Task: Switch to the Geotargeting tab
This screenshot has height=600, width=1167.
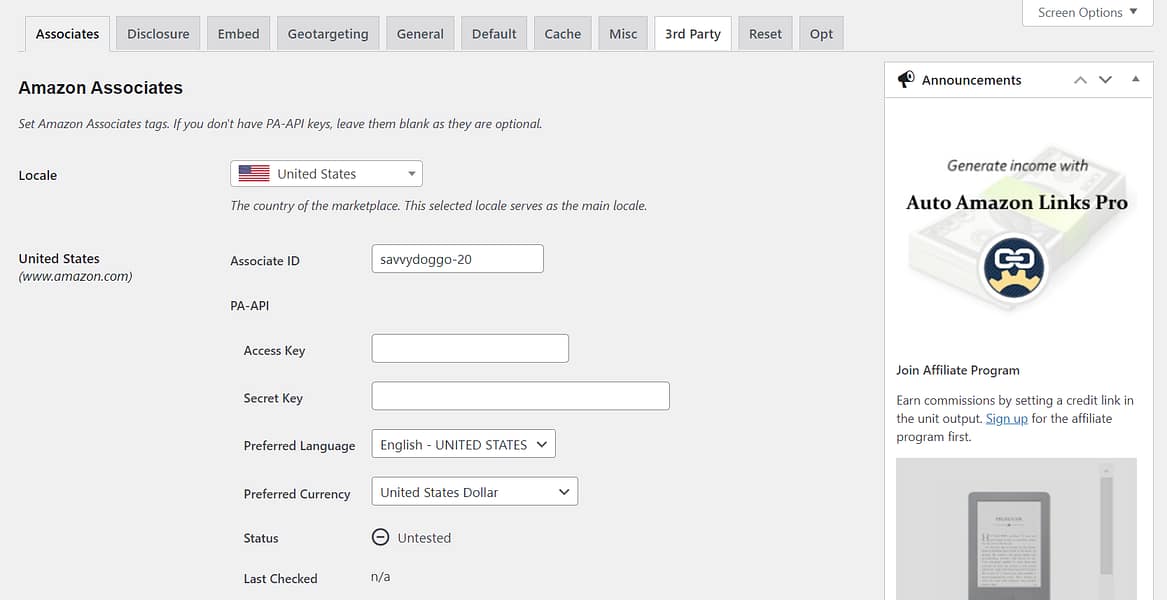Action: (328, 33)
